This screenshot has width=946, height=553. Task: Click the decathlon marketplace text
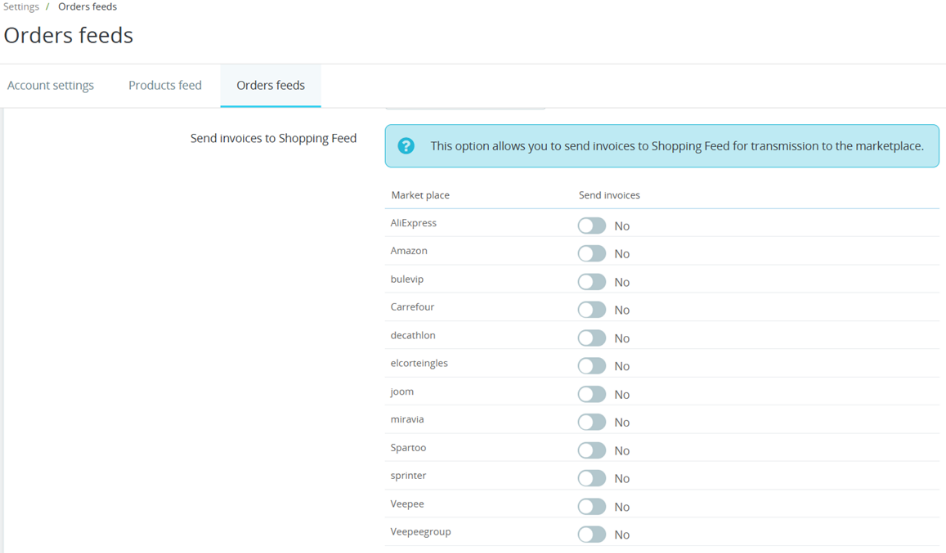(x=413, y=335)
